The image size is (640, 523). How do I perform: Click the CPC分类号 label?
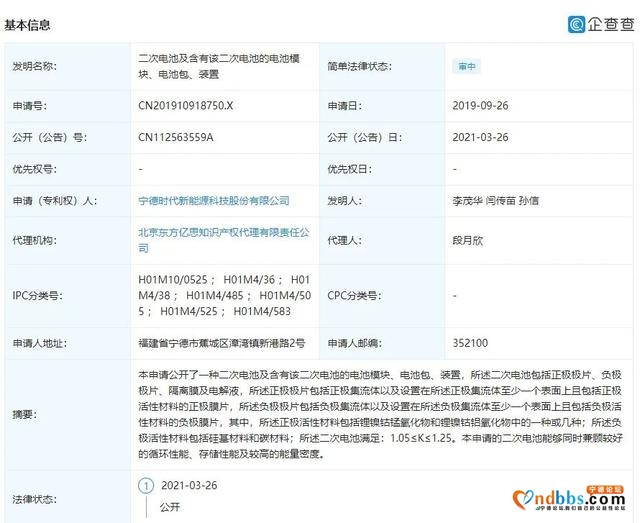coord(354,296)
